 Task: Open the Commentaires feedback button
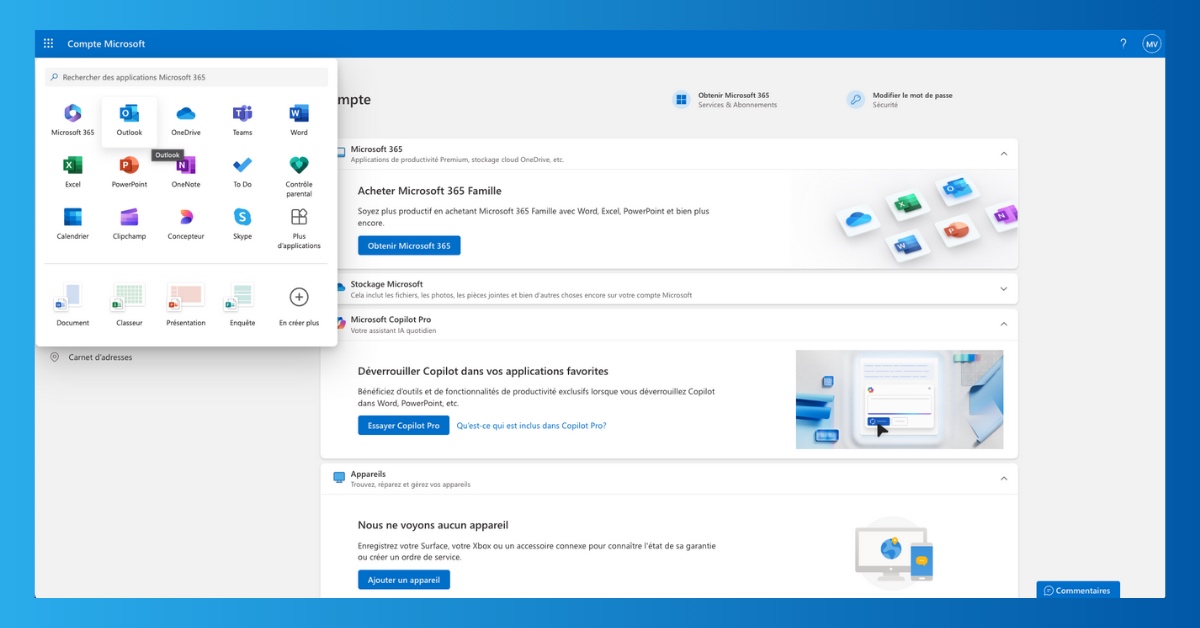pos(1078,590)
